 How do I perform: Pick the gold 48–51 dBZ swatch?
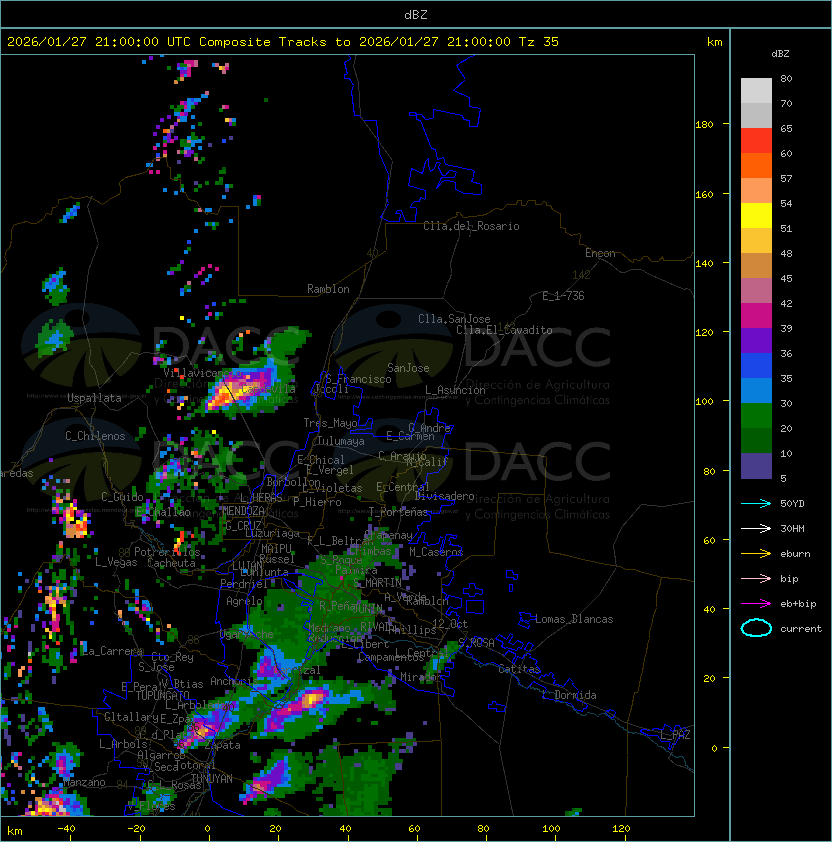coord(756,241)
